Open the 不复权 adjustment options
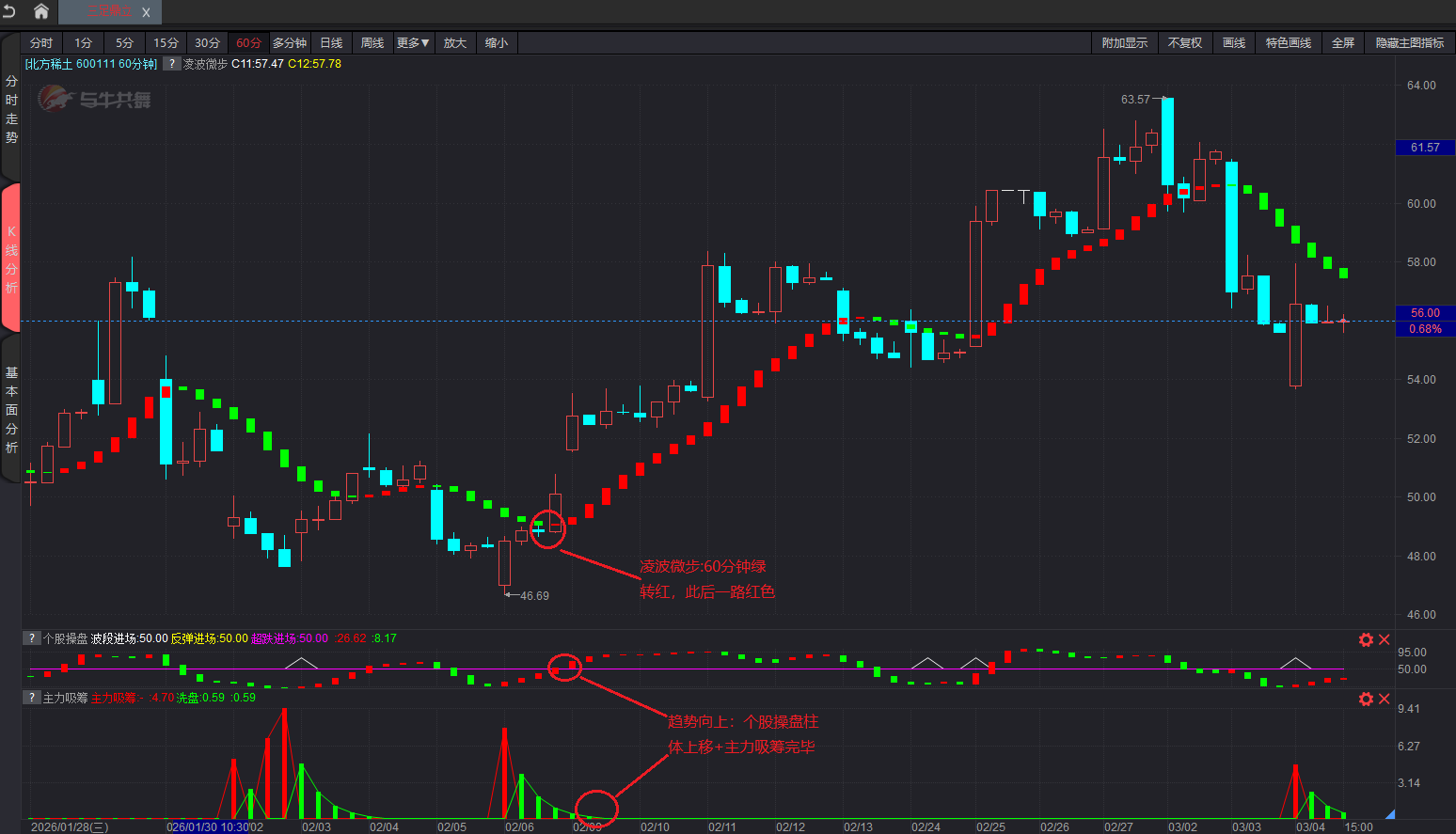Screen dimensions: 1456x834 coord(1184,43)
